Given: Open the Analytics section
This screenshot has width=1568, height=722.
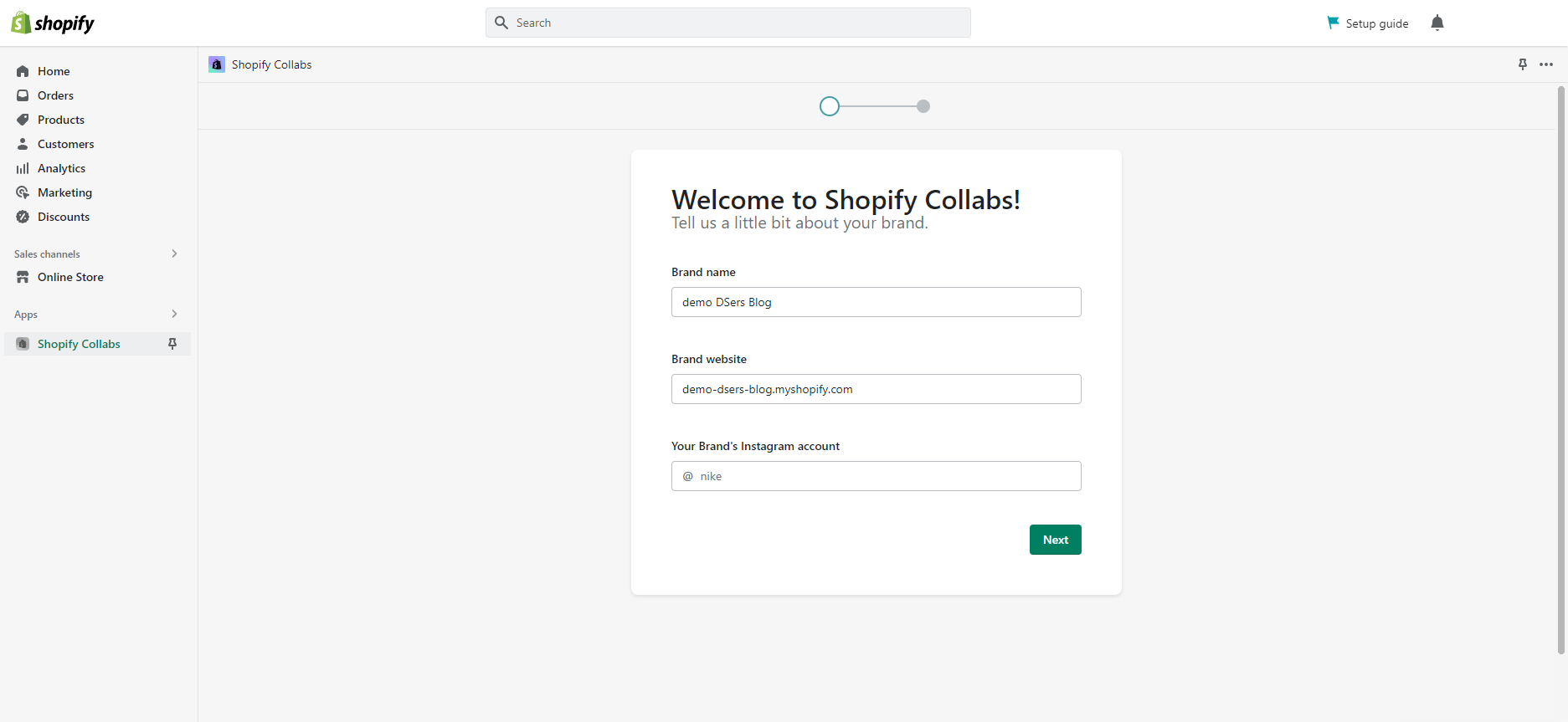Looking at the screenshot, I should [61, 168].
